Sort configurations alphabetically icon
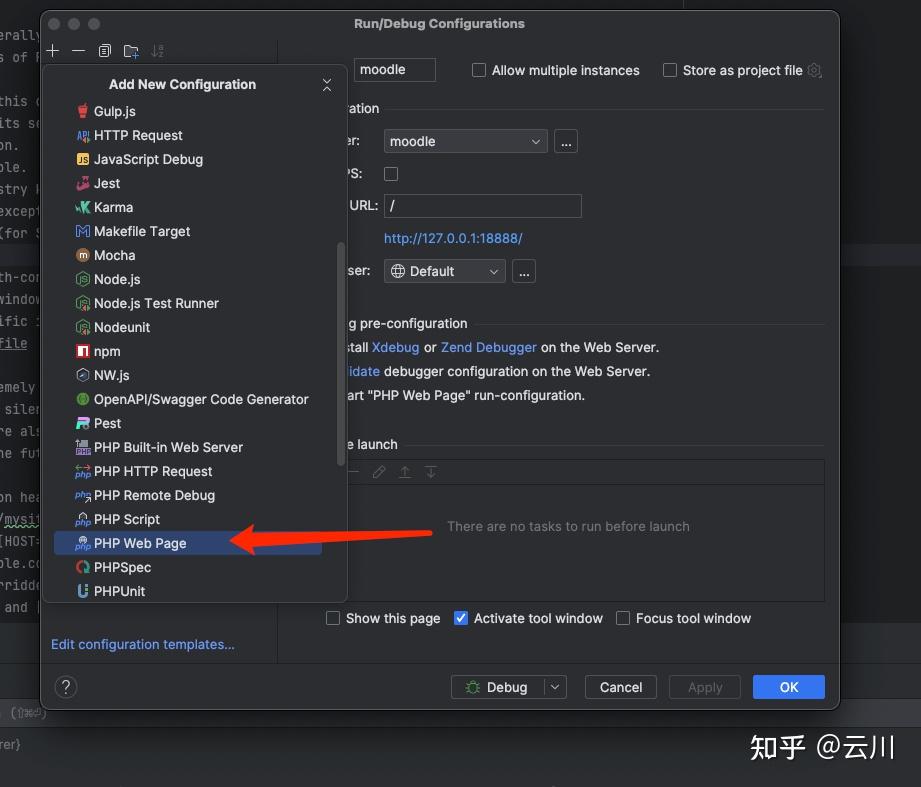The width and height of the screenshot is (921, 787). coord(157,51)
